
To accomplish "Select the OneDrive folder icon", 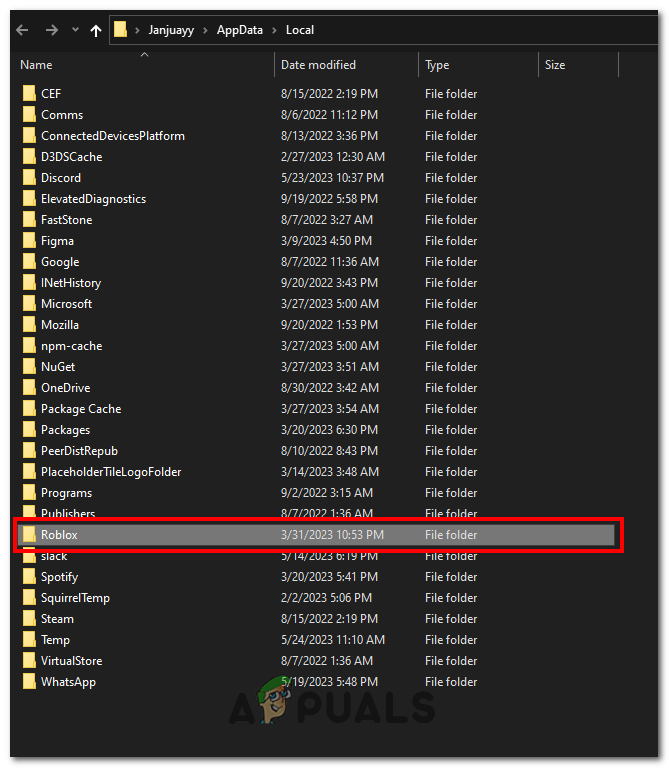I will click(x=29, y=387).
